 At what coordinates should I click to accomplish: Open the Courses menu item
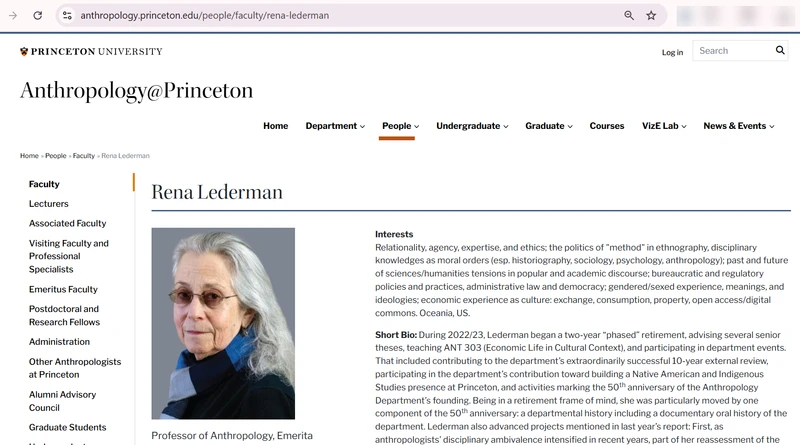tap(607, 126)
